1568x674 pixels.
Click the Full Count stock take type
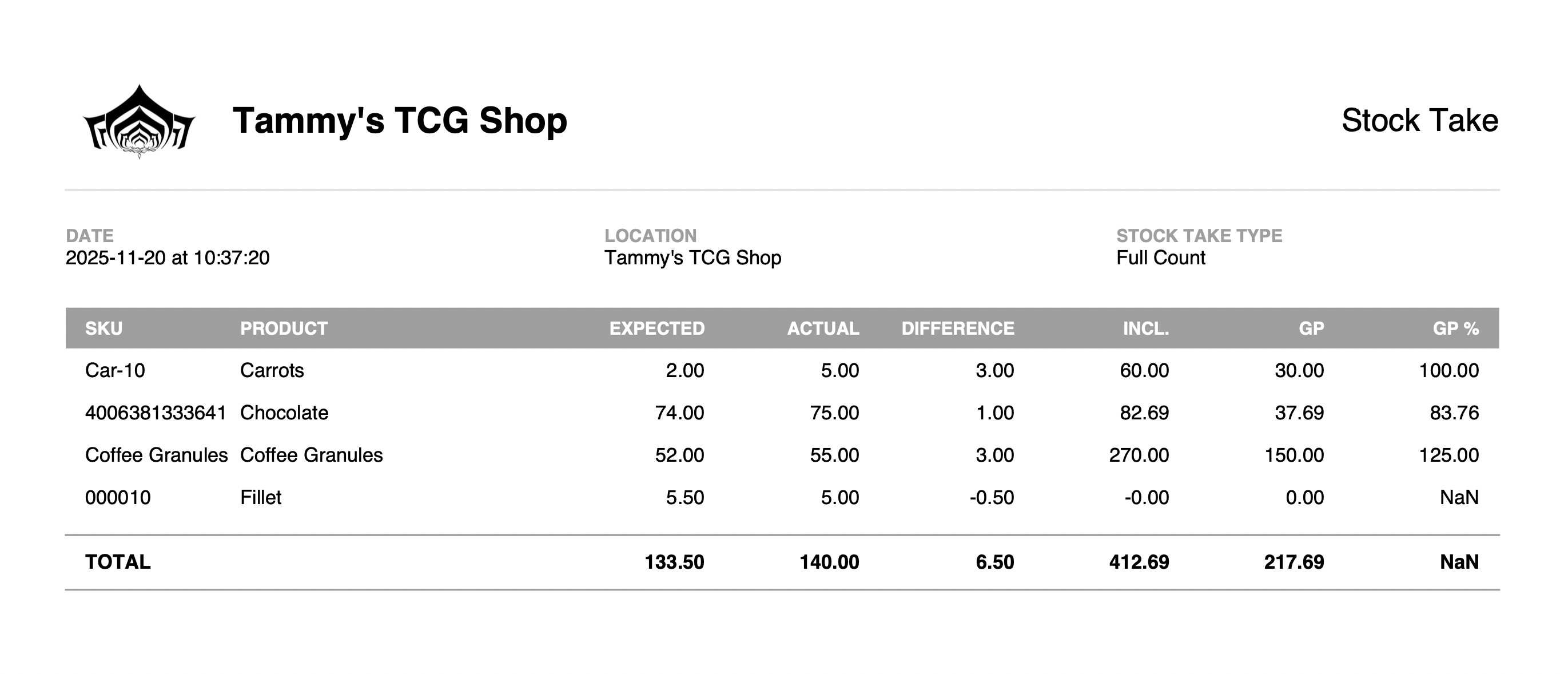click(1160, 257)
